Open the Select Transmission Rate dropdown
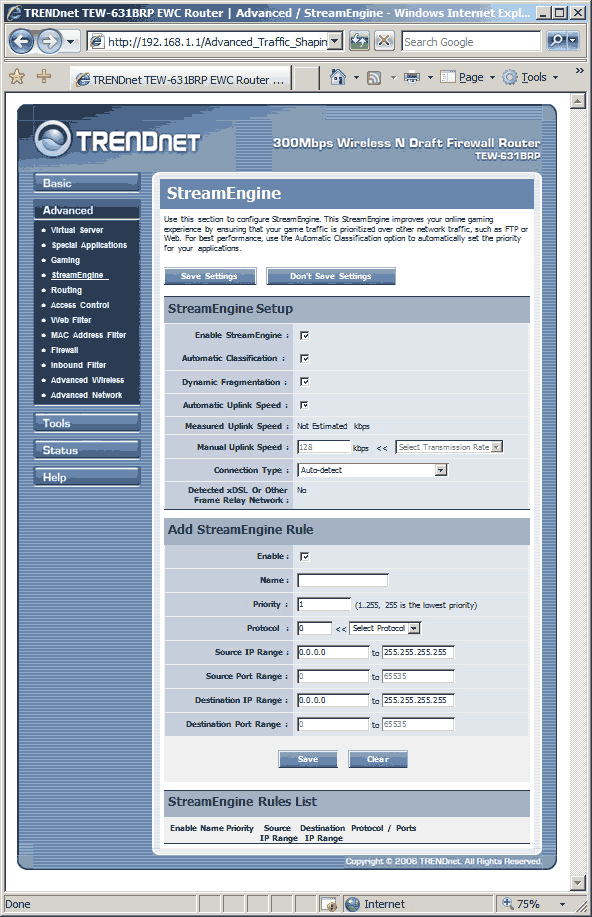 click(x=449, y=447)
